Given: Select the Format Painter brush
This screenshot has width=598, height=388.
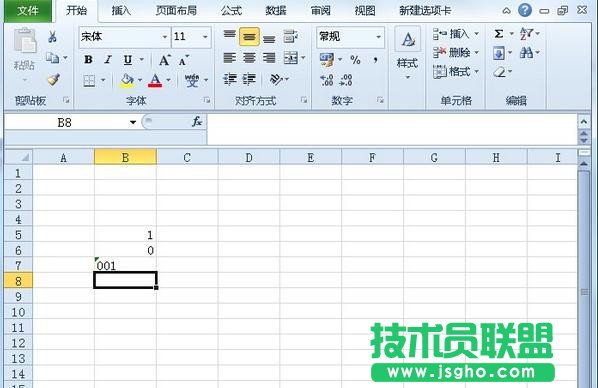Looking at the screenshot, I should 53,79.
